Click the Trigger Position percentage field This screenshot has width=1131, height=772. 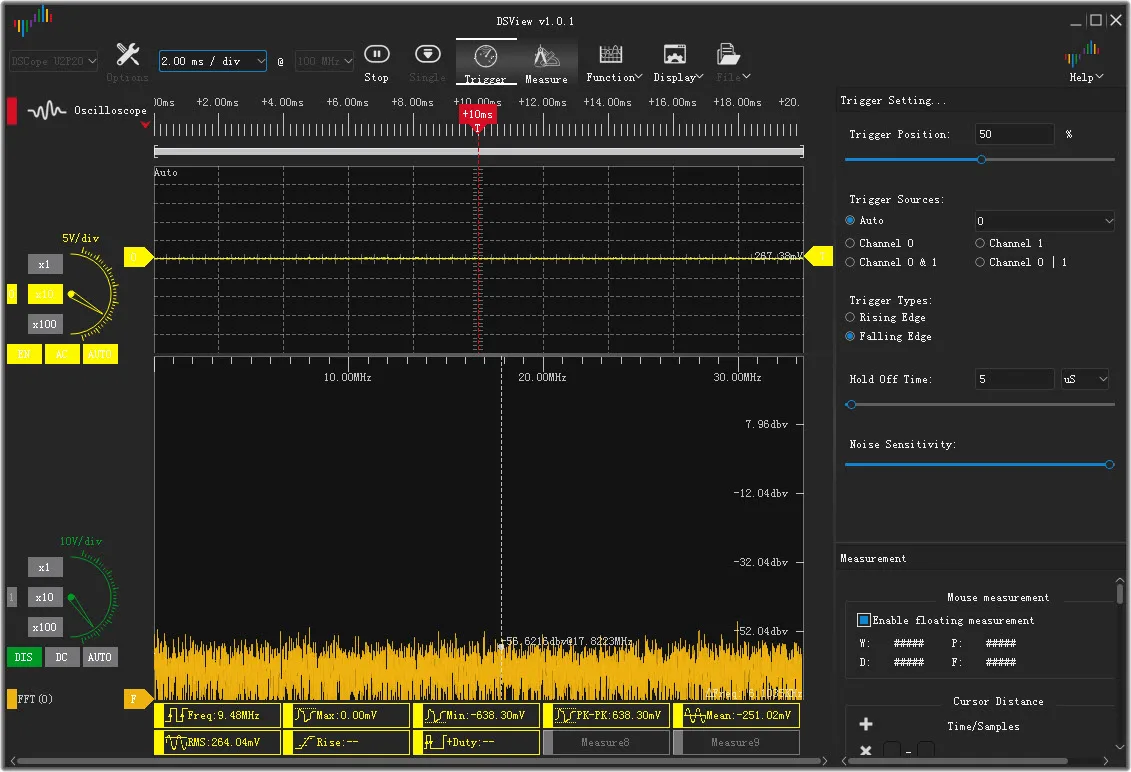pos(1014,134)
